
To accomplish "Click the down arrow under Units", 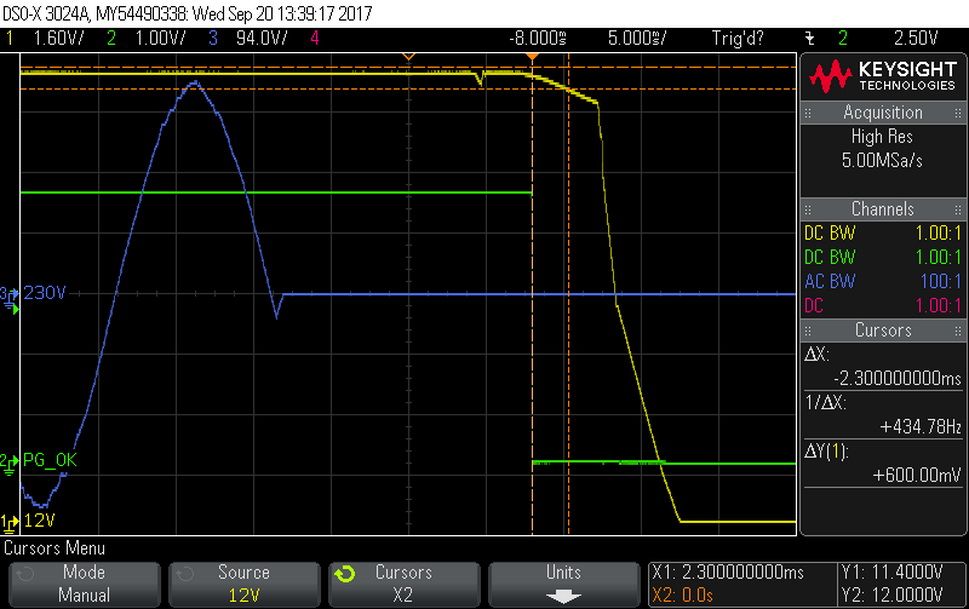I will pyautogui.click(x=563, y=596).
